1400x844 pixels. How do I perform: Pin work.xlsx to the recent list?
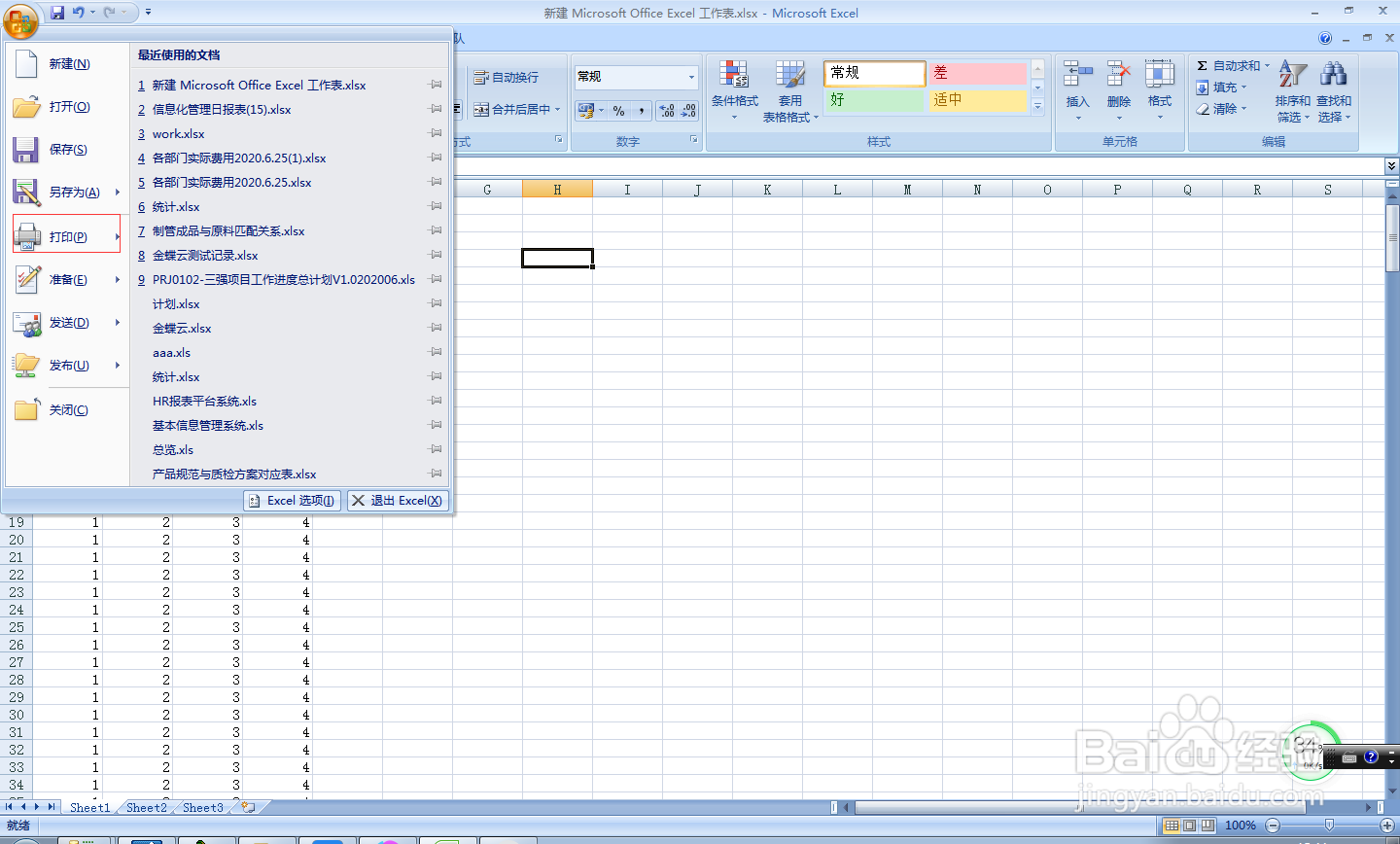pos(436,133)
